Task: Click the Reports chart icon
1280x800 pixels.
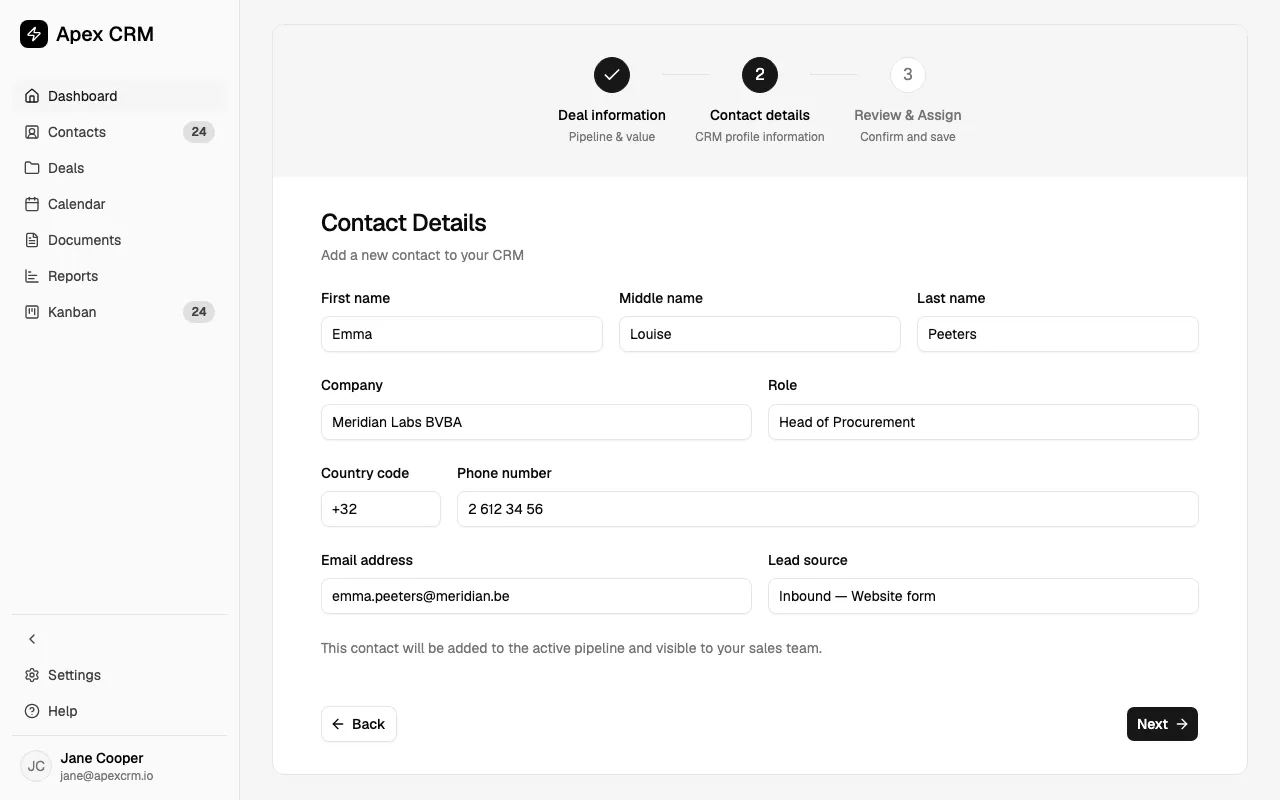Action: [32, 276]
